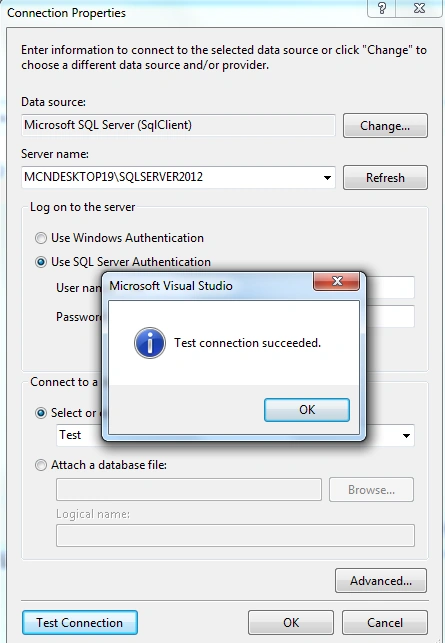The width and height of the screenshot is (445, 643).
Task: Open the database name dropdown arrow
Action: click(x=406, y=436)
